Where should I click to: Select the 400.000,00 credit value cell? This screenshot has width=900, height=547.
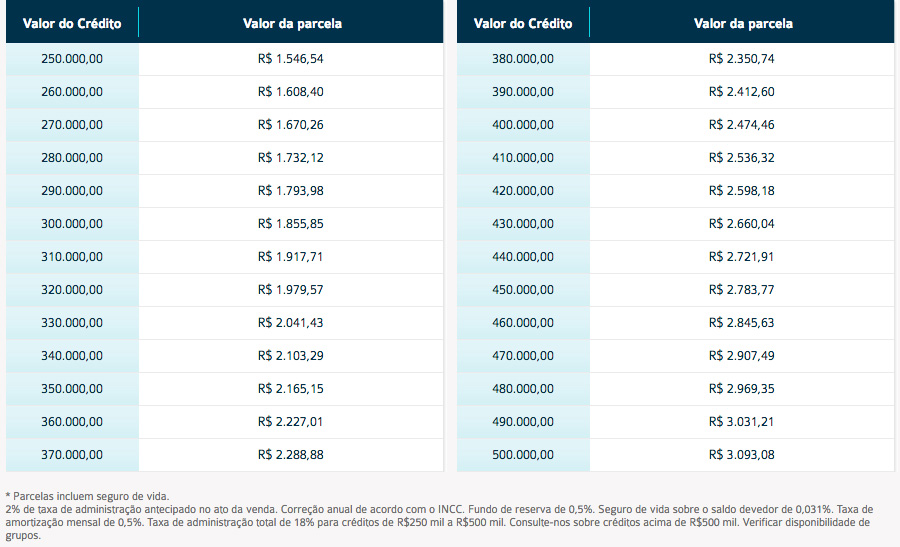point(523,125)
